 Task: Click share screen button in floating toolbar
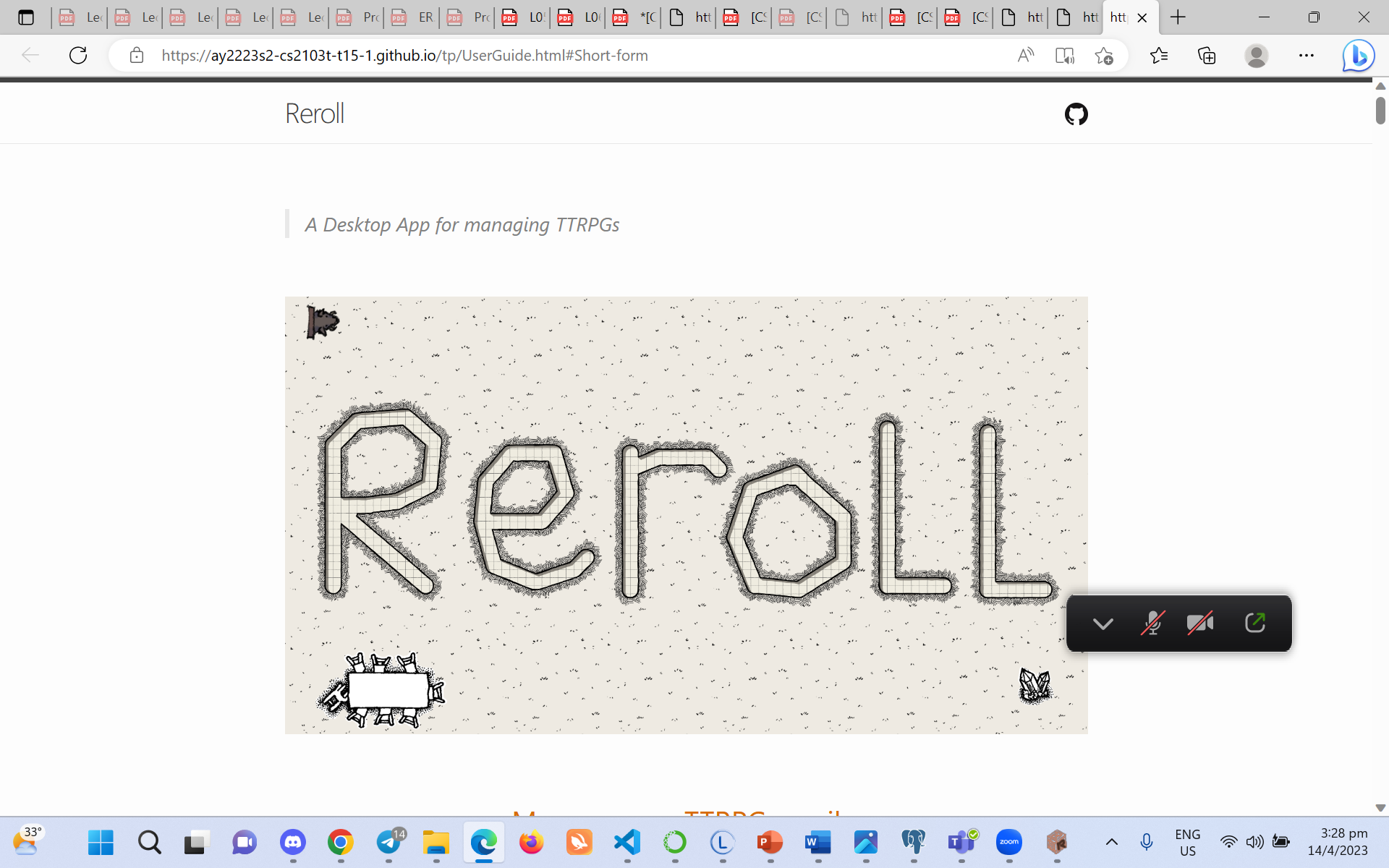(x=1255, y=624)
